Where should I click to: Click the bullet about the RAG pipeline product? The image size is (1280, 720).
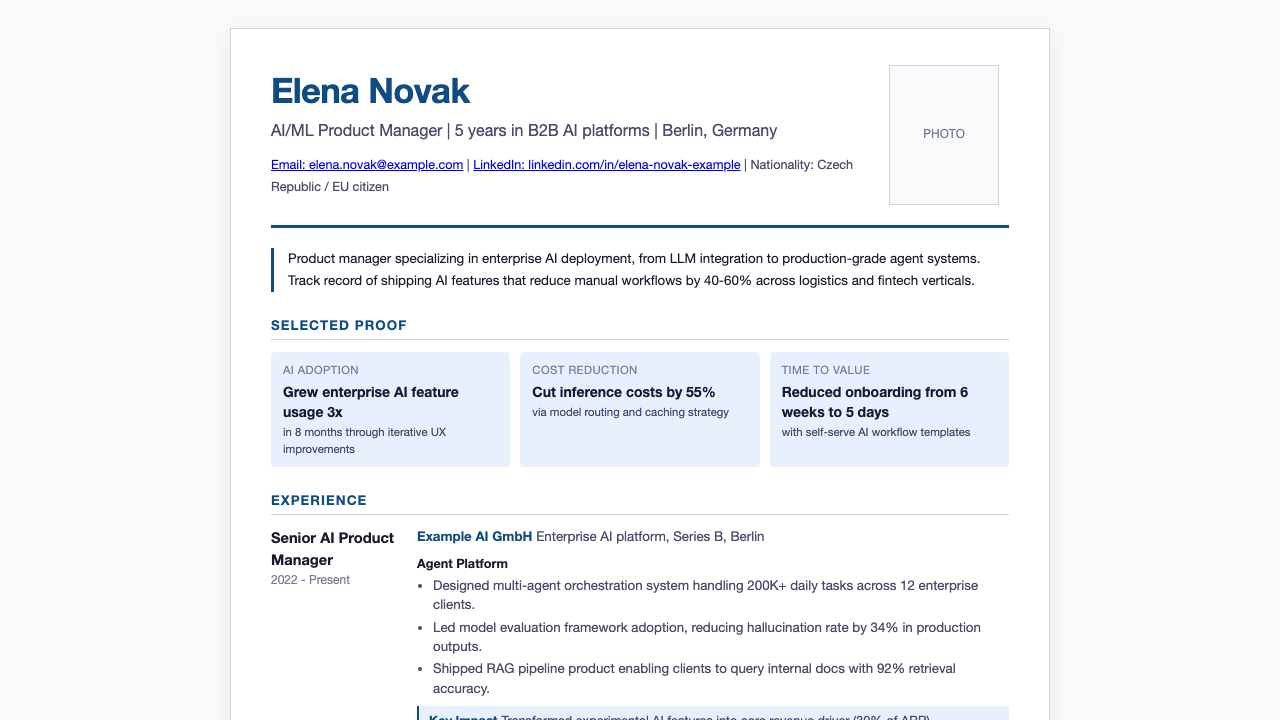click(695, 678)
